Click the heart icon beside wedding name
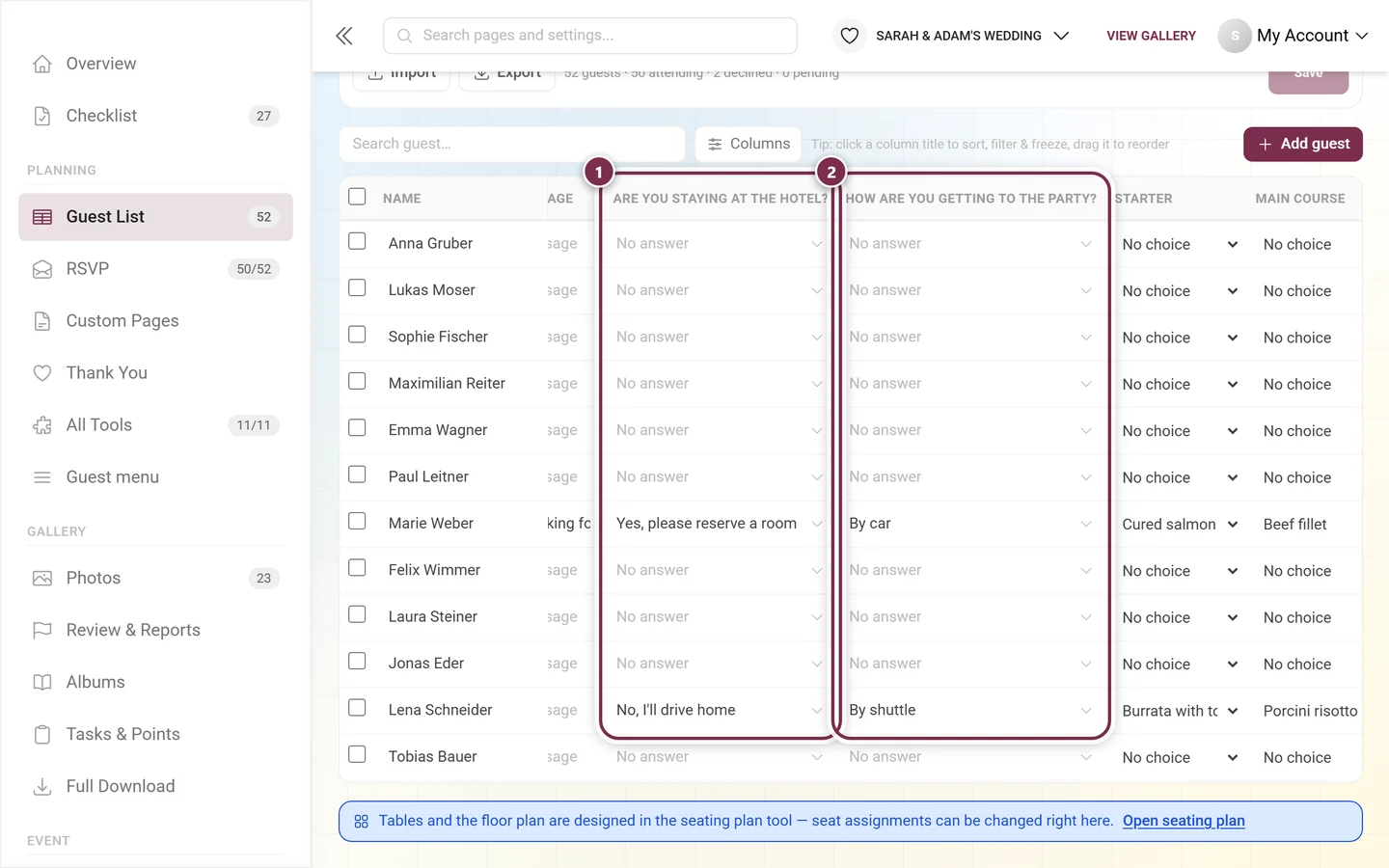 (x=850, y=36)
